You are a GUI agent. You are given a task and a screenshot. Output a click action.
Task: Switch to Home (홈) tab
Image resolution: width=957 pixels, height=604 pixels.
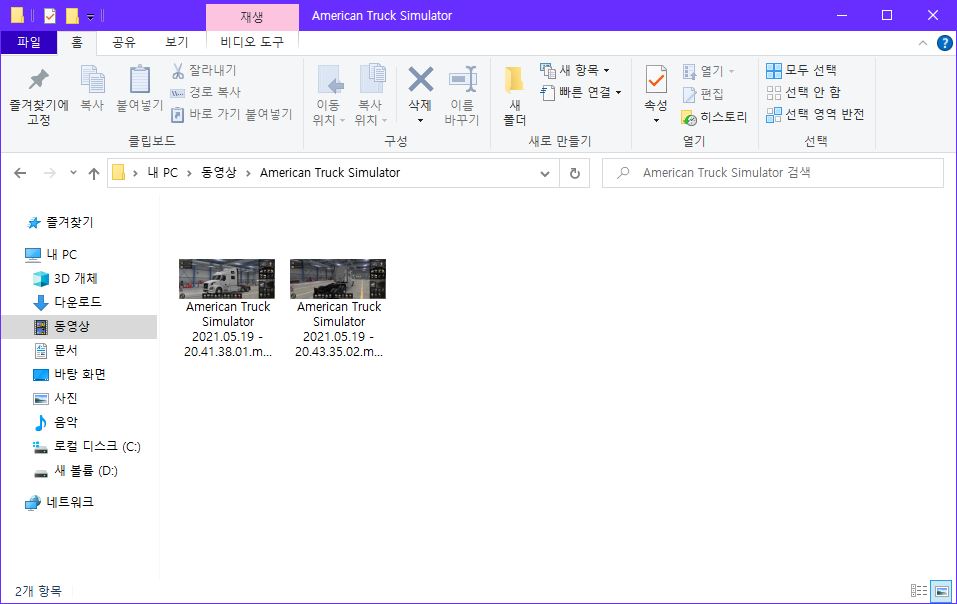point(77,42)
